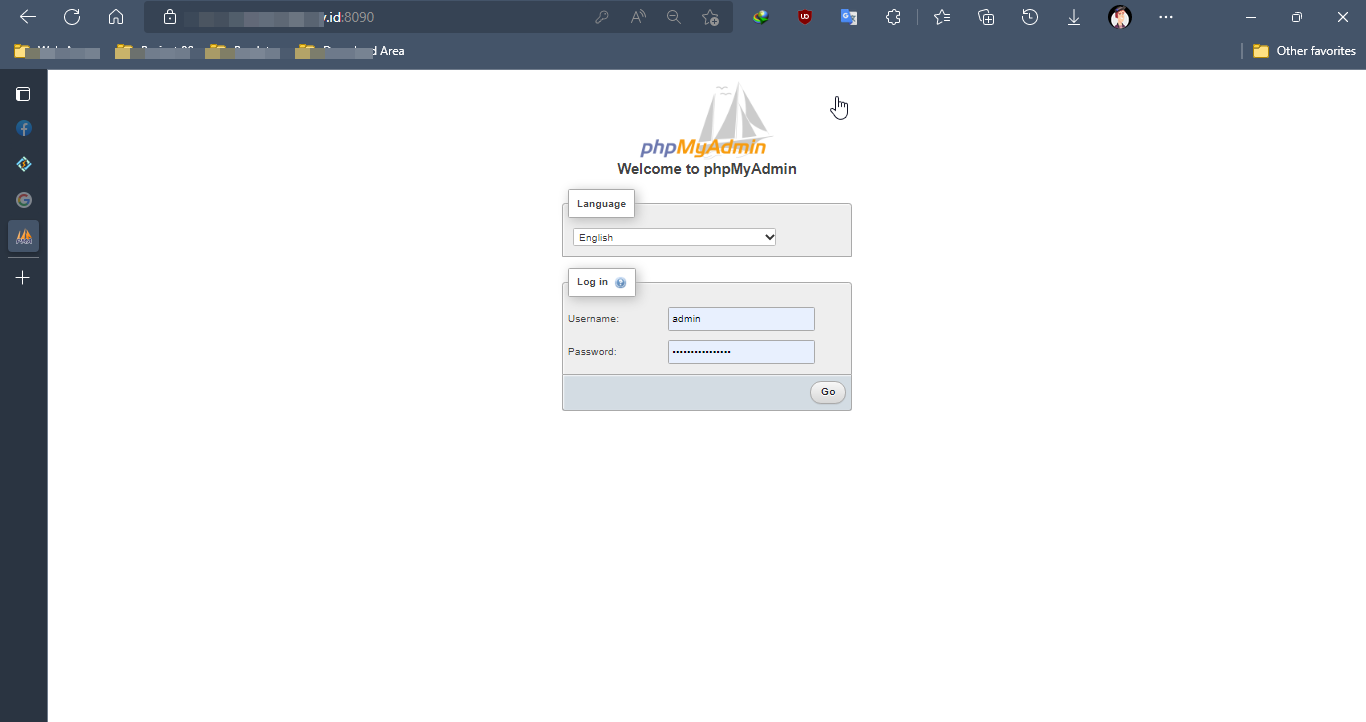
Task: Switch to the Google vertical tab
Action: click(x=23, y=200)
